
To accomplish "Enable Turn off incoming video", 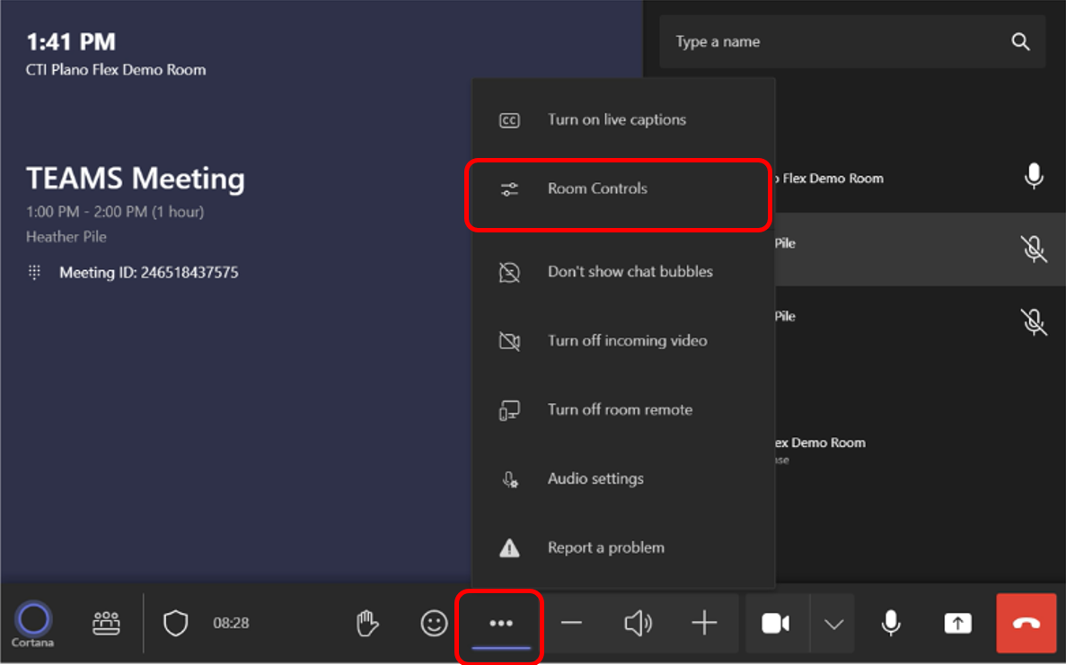I will point(628,340).
